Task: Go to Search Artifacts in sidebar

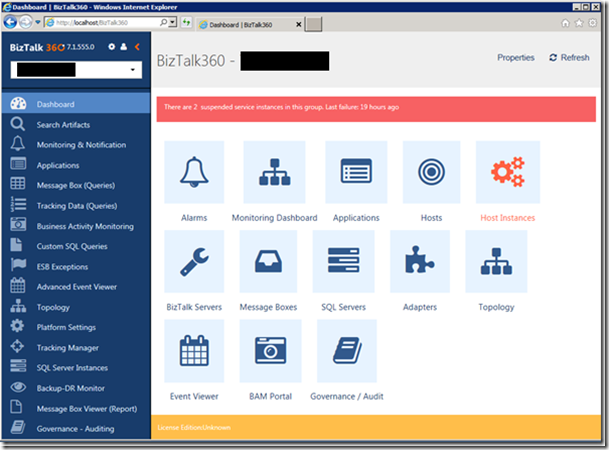Action: click(76, 125)
